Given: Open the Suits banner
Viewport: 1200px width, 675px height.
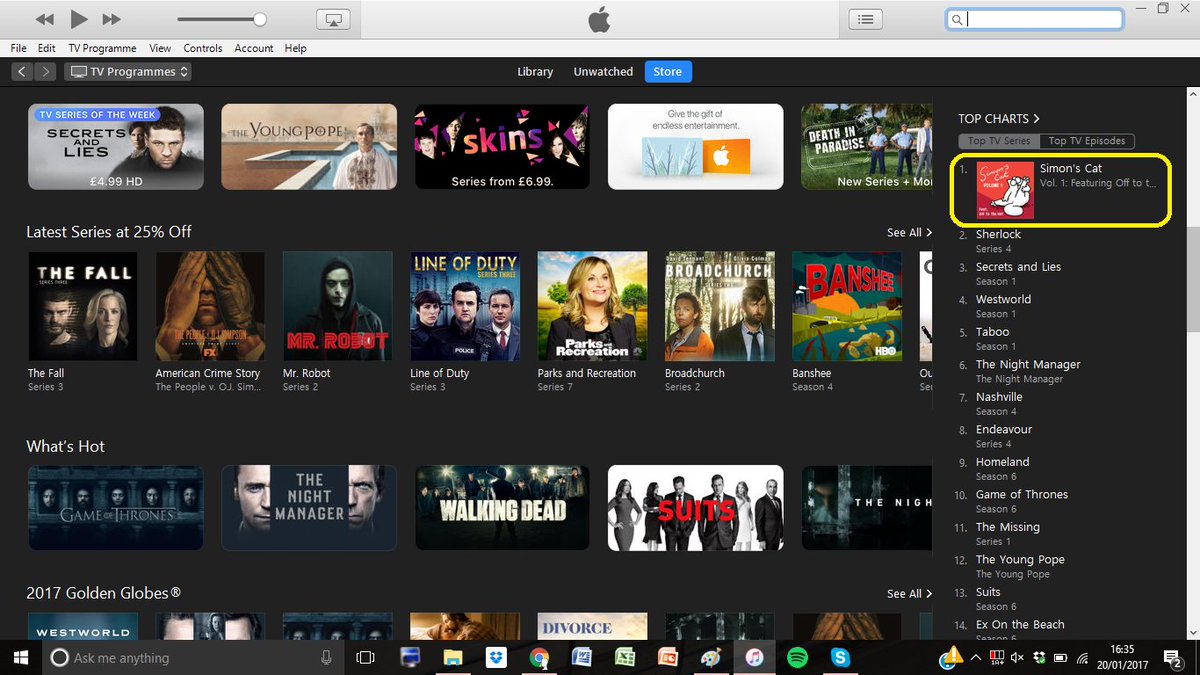Looking at the screenshot, I should tap(696, 508).
